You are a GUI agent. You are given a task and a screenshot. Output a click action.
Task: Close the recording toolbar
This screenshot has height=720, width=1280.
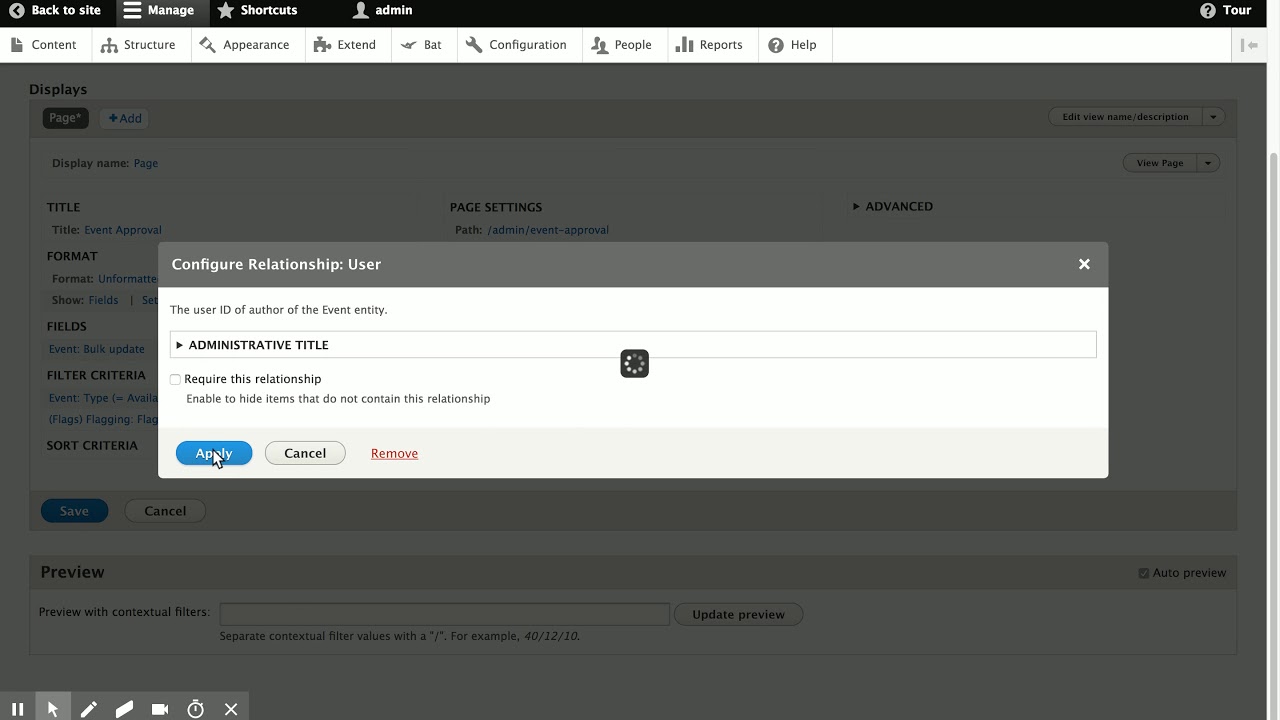(x=231, y=709)
